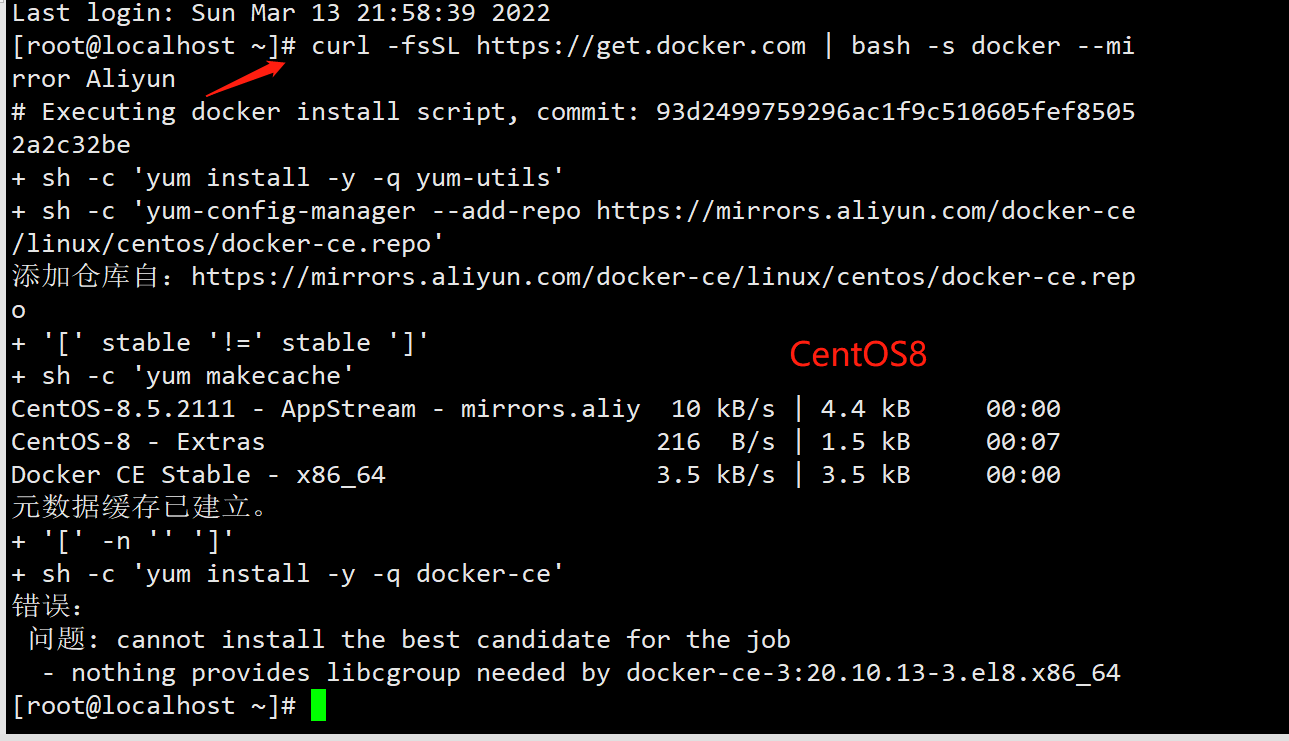Click the CentOS-8.5.2111 - AppStream row
The image size is (1289, 741).
(536, 409)
